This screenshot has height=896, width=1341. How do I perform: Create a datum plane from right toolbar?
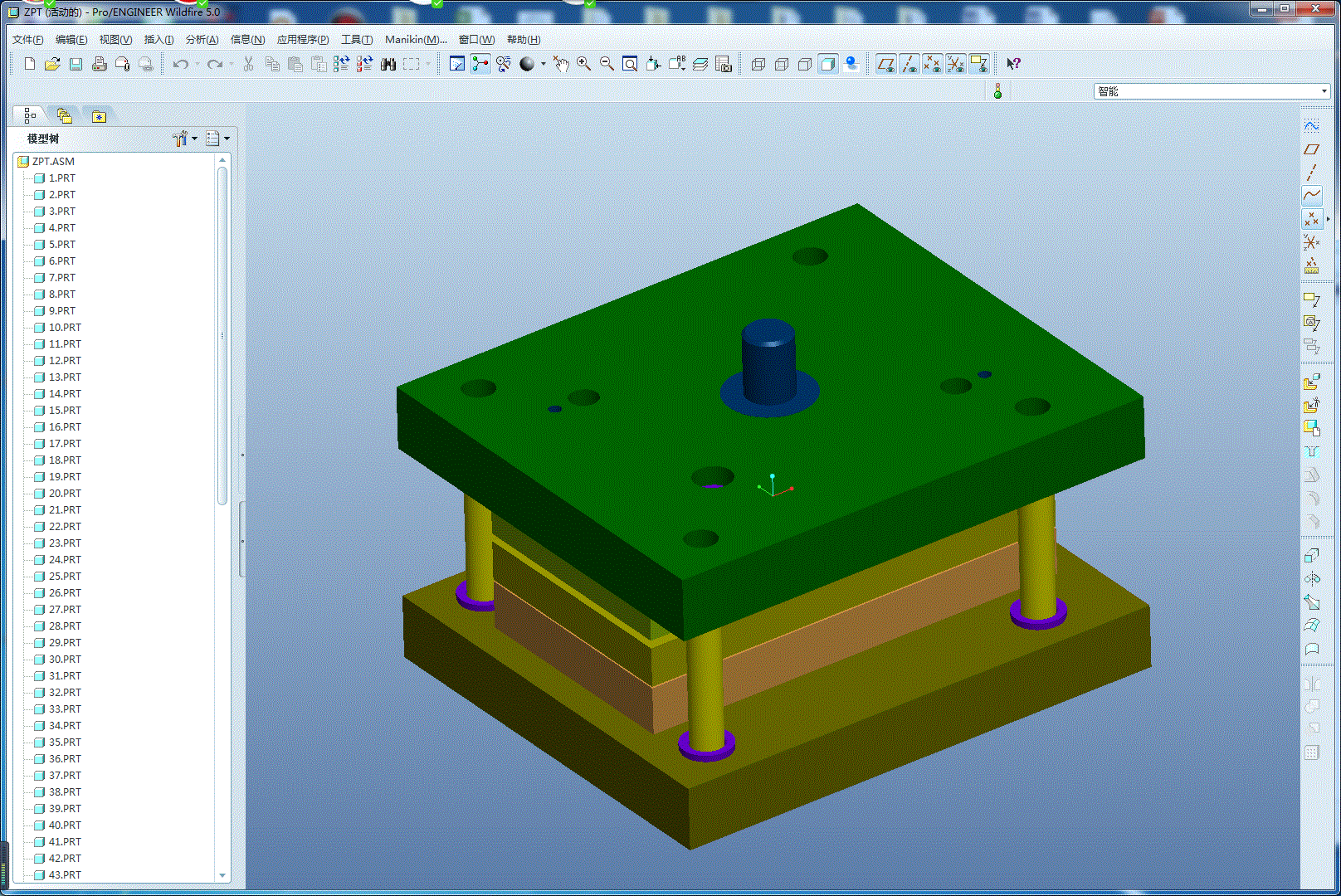pyautogui.click(x=1311, y=149)
